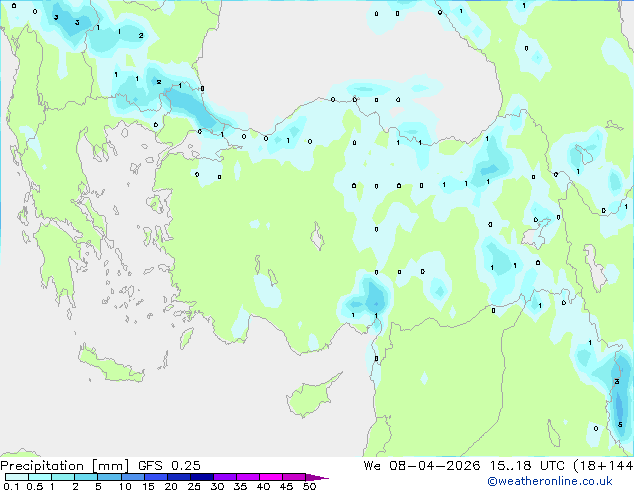The width and height of the screenshot is (634, 490).
Task: Click the legend tick label "25"
Action: click(x=194, y=486)
